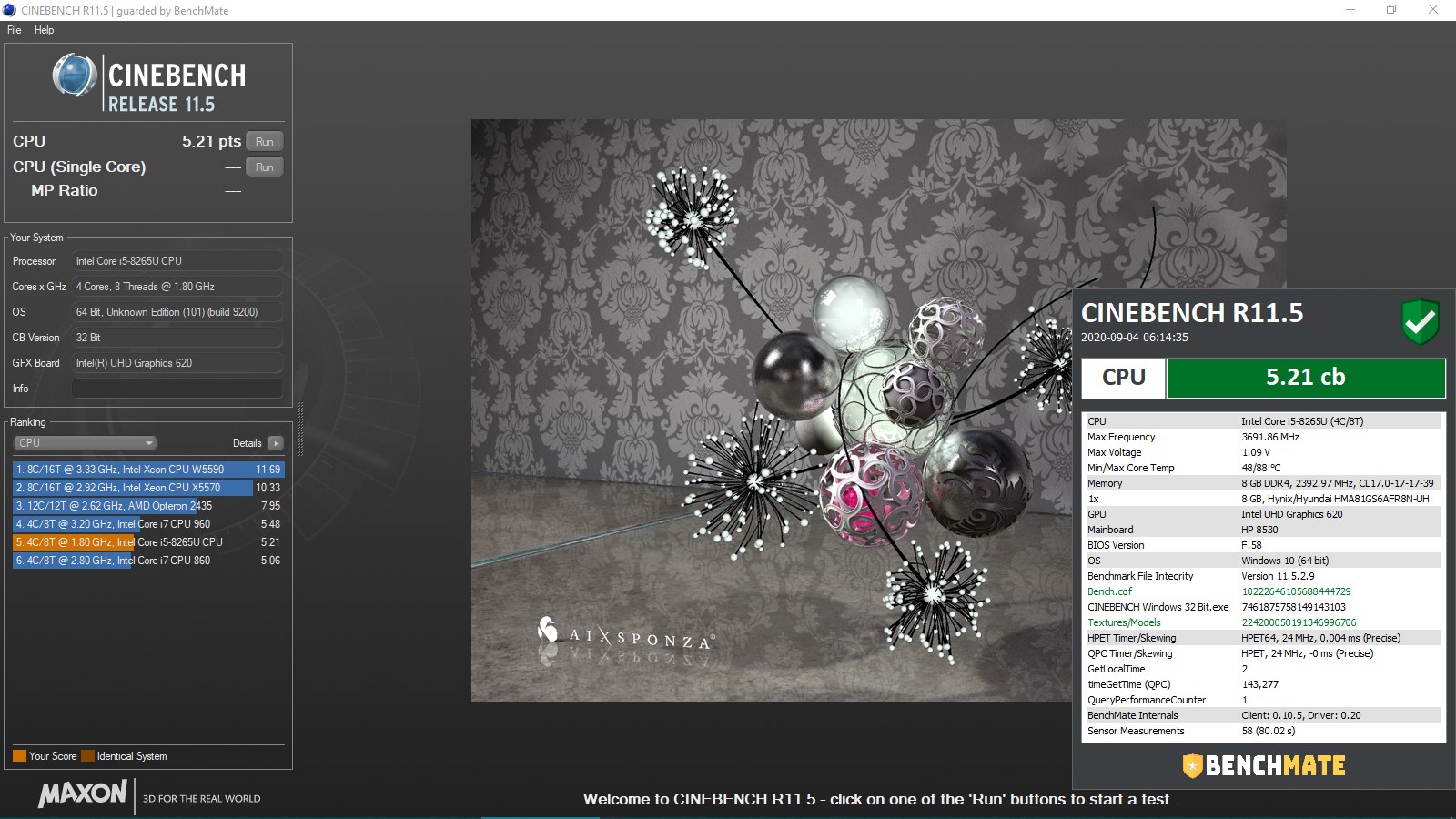This screenshot has height=819, width=1456.
Task: Open the File menu
Action: click(15, 30)
